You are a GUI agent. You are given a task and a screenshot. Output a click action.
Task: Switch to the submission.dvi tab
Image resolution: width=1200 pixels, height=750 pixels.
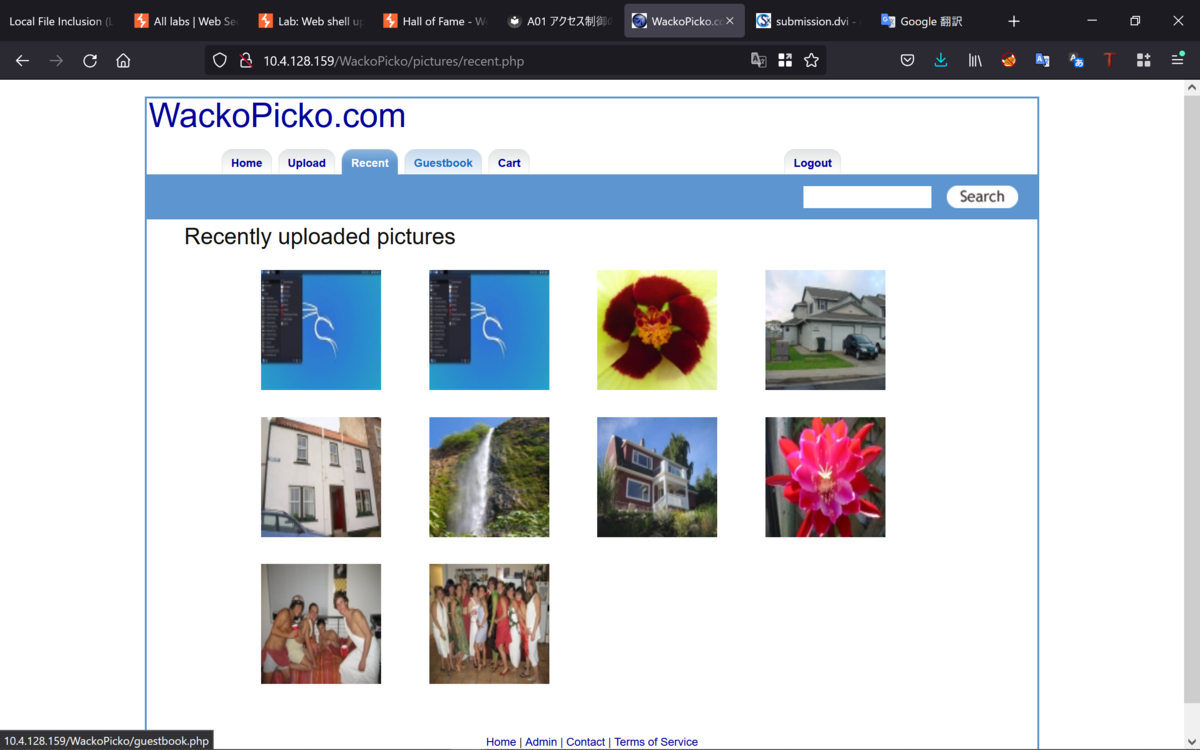pos(808,21)
